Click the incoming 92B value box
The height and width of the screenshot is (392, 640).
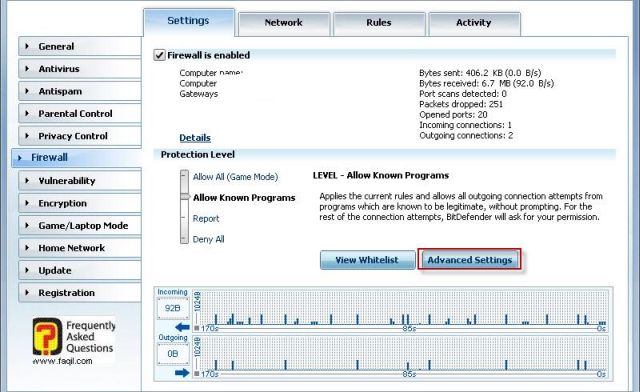point(173,308)
